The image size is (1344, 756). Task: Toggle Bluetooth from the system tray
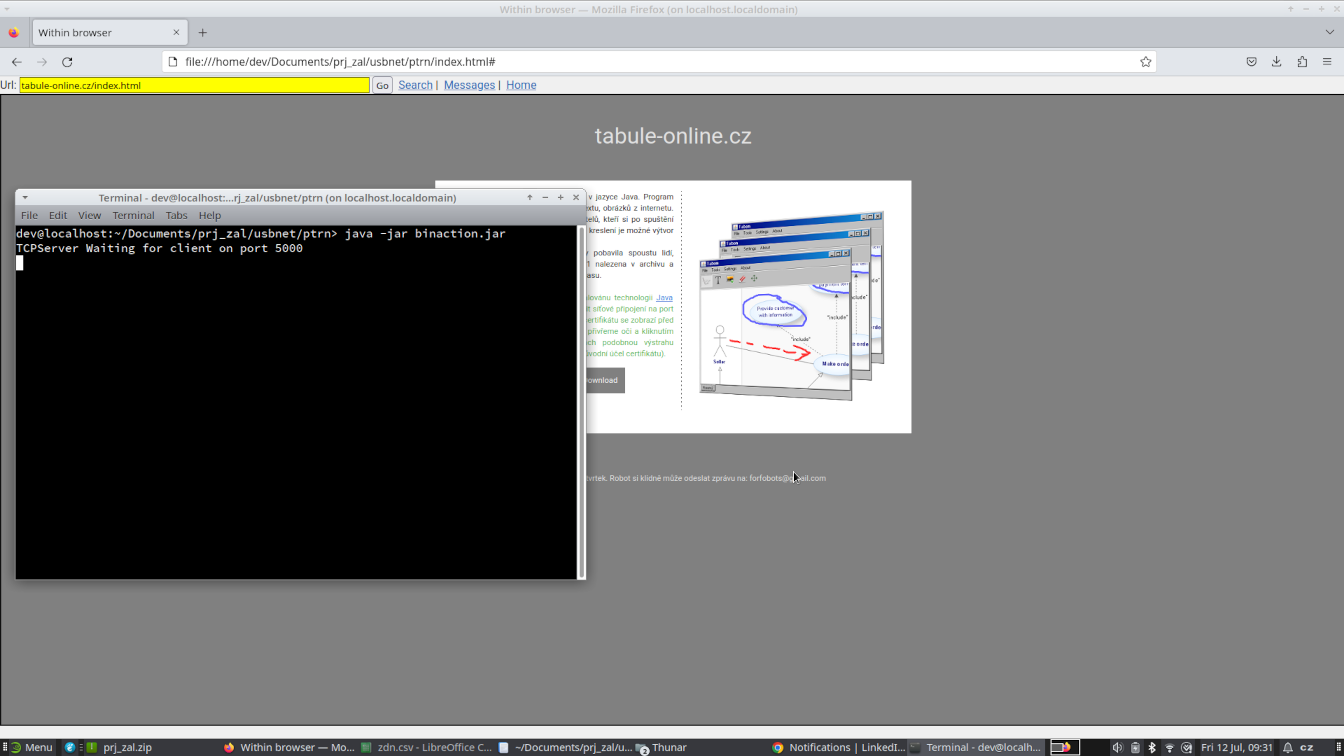tap(1151, 747)
